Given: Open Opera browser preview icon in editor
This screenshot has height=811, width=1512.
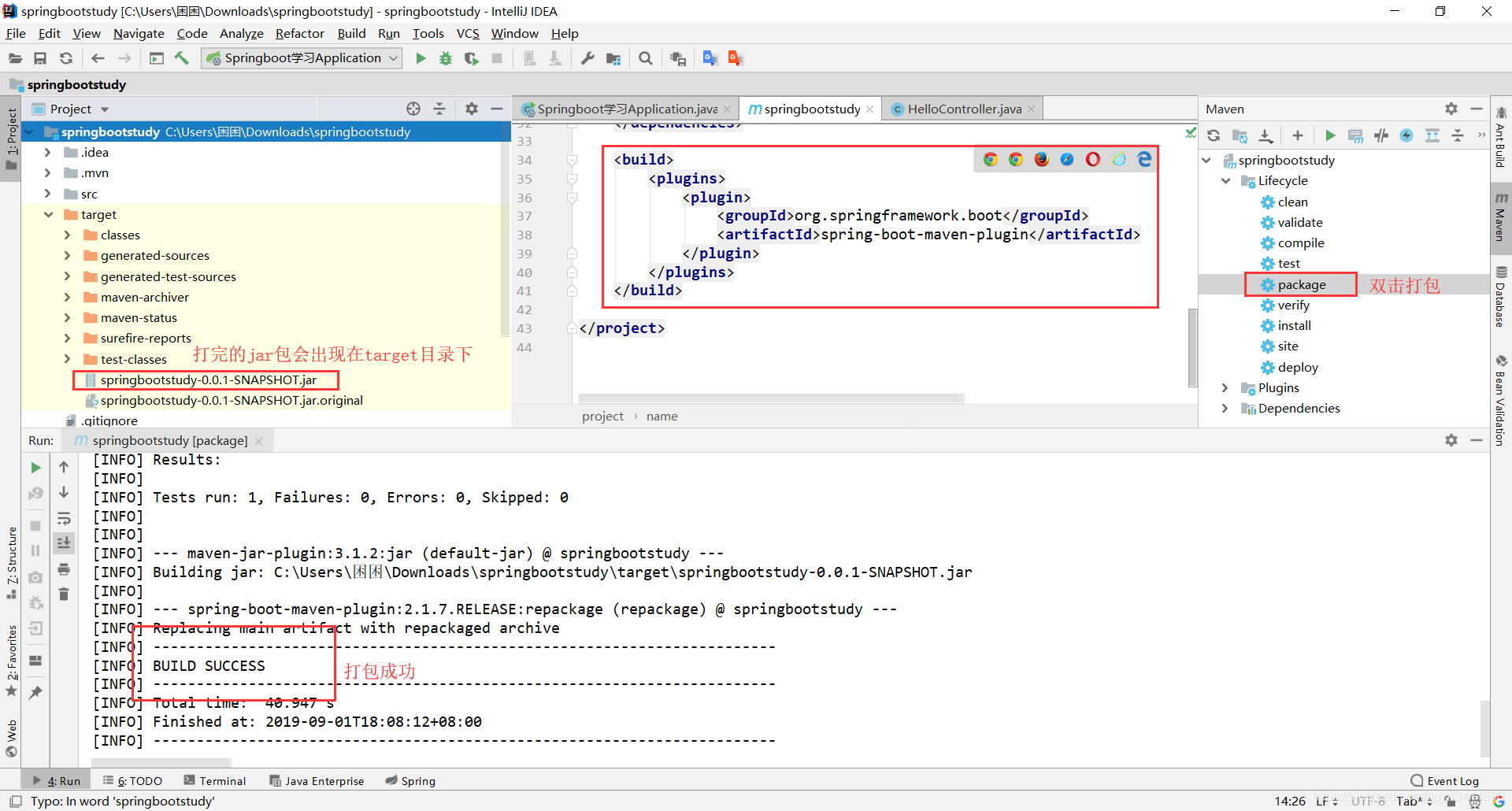Looking at the screenshot, I should tap(1093, 160).
